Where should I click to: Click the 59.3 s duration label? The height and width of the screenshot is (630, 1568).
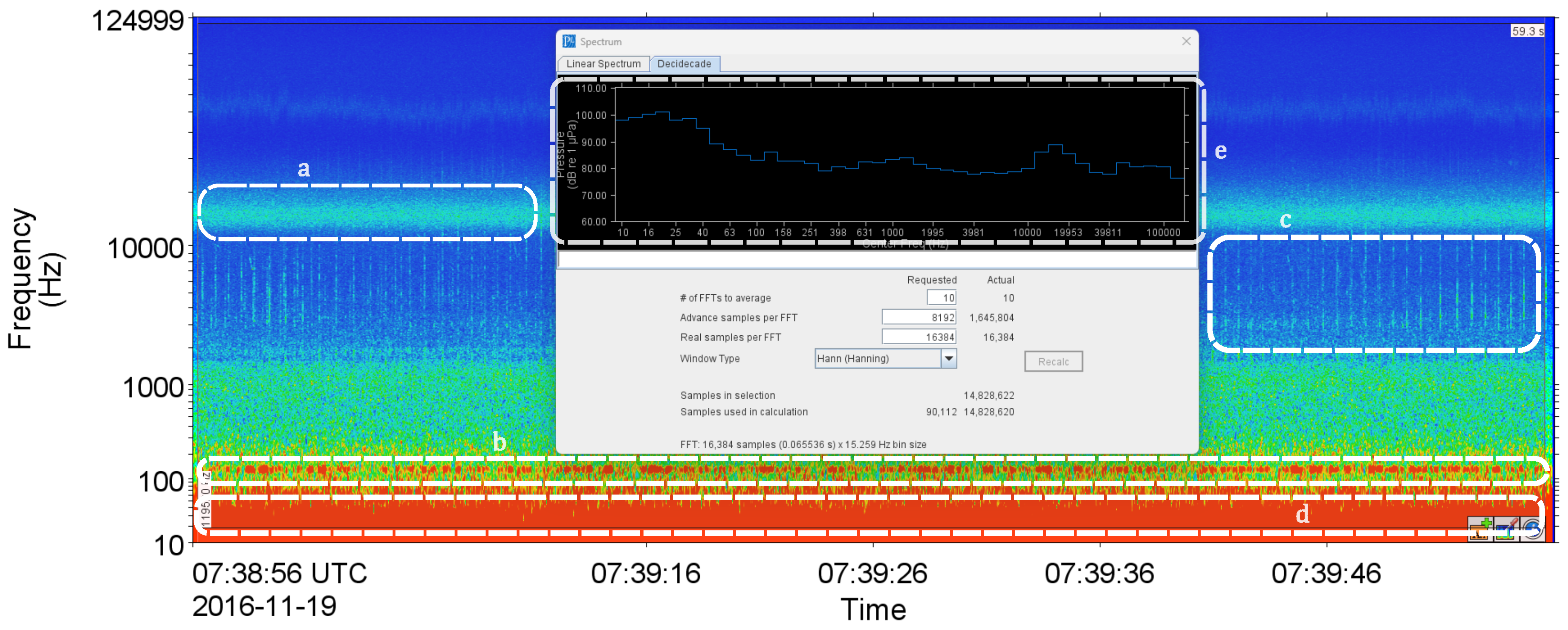[x=1527, y=31]
